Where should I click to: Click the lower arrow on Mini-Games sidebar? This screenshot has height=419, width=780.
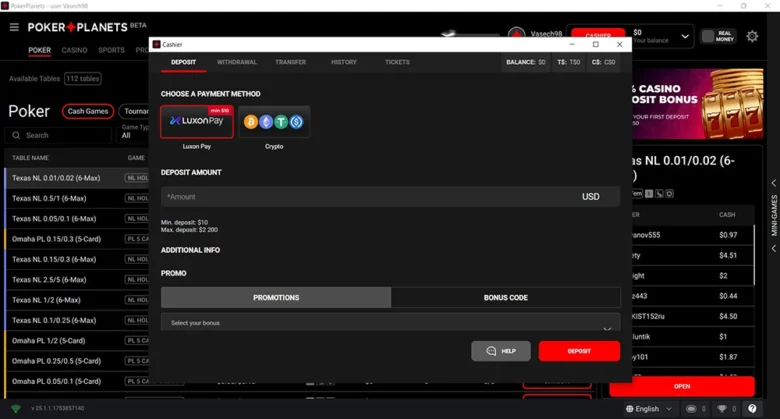[x=774, y=248]
